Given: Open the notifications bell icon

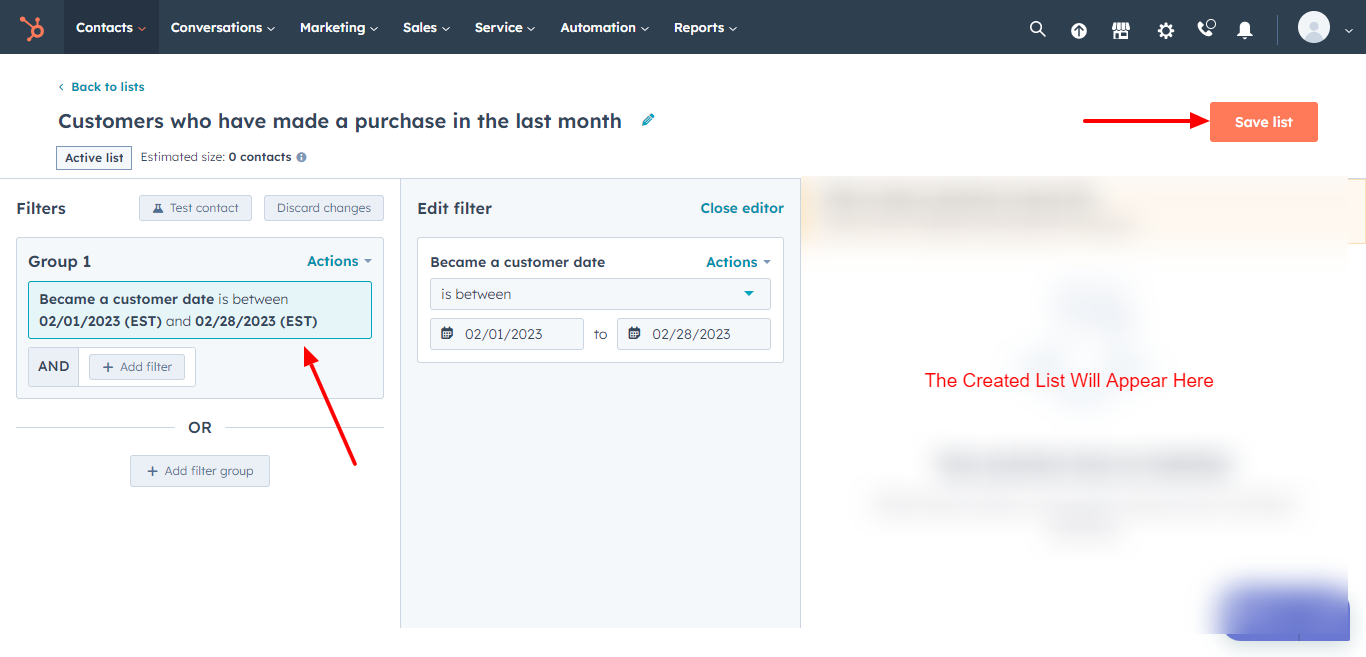Looking at the screenshot, I should [1244, 31].
